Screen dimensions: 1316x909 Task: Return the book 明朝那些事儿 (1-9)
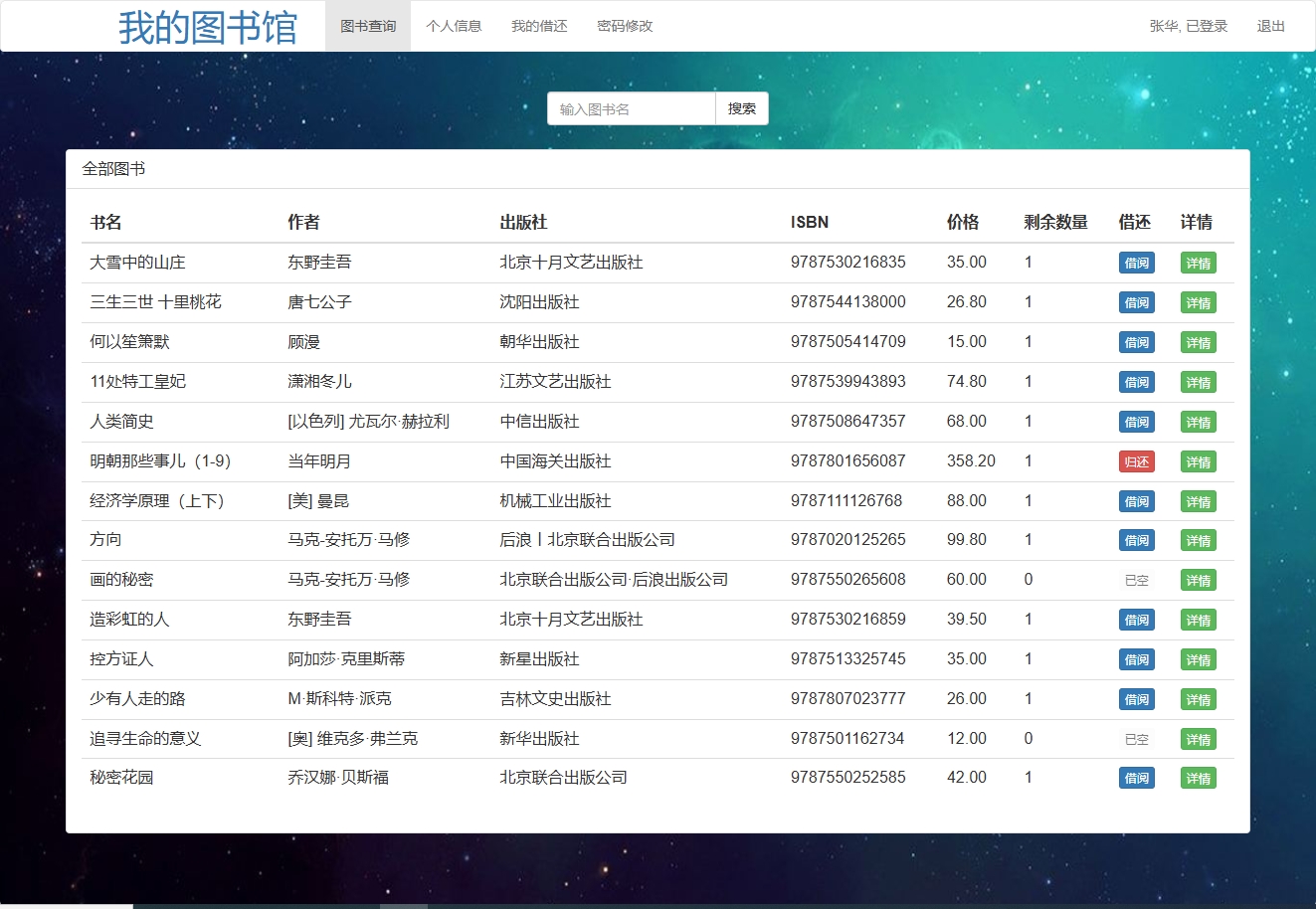coord(1136,461)
